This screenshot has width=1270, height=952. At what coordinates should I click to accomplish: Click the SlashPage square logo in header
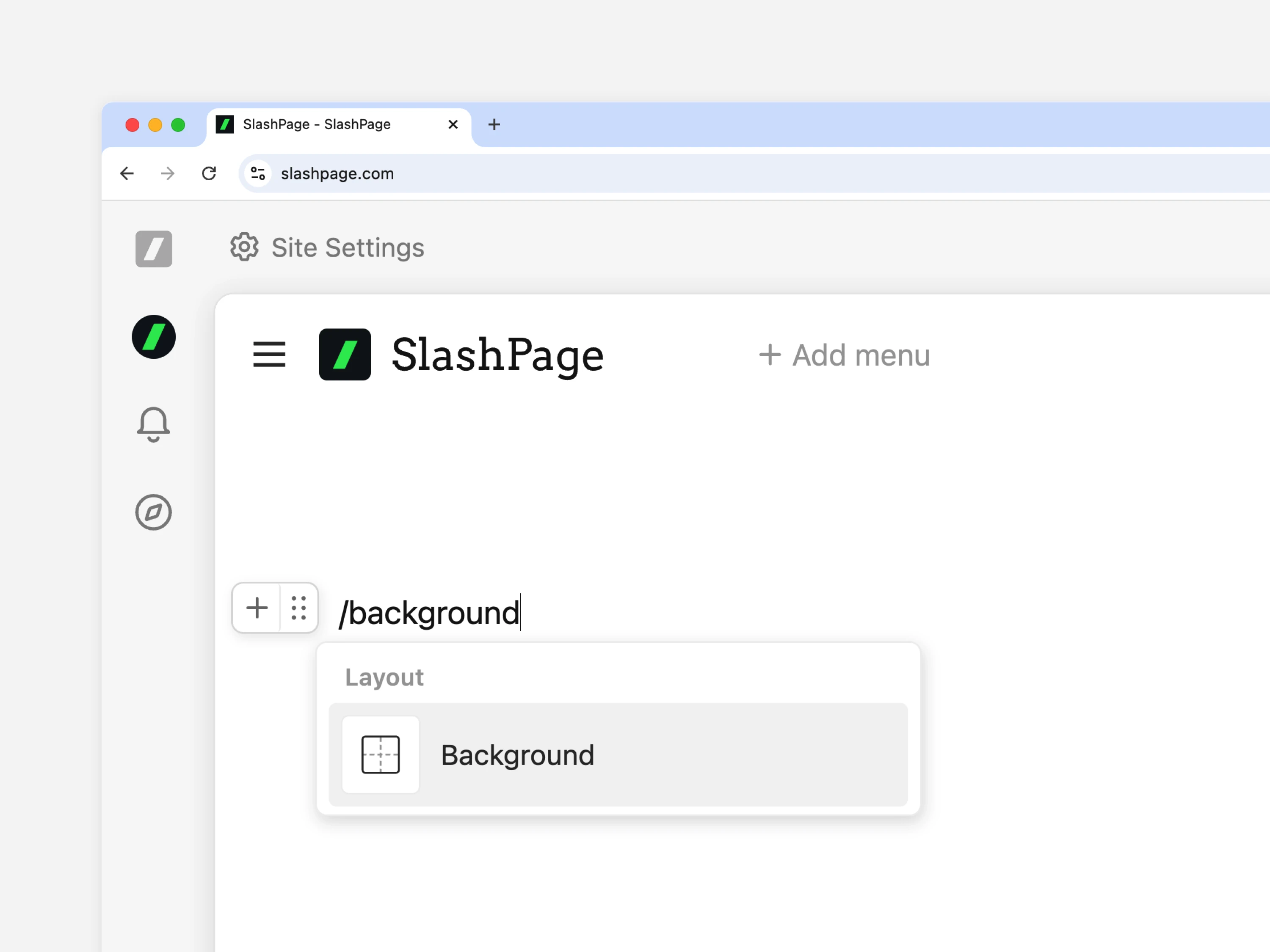[x=345, y=354]
